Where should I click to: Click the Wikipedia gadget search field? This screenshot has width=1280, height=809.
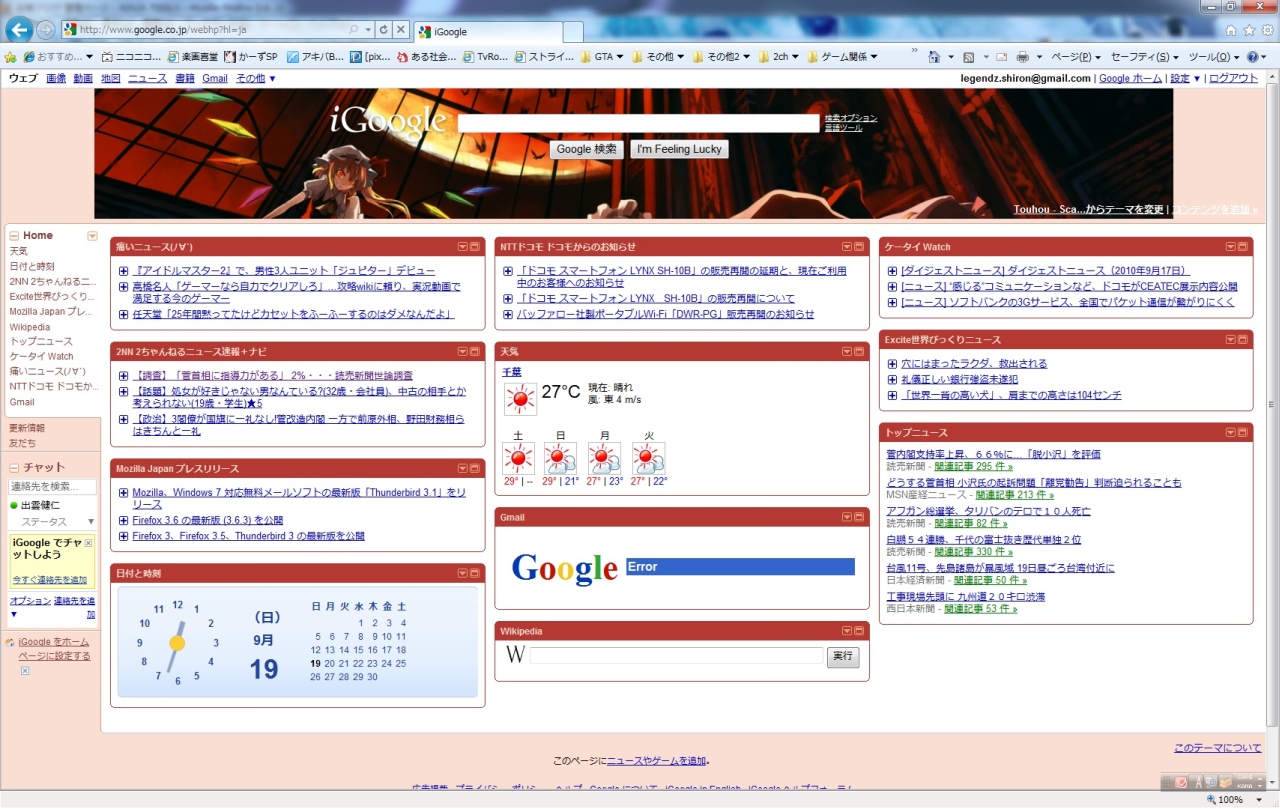(676, 656)
